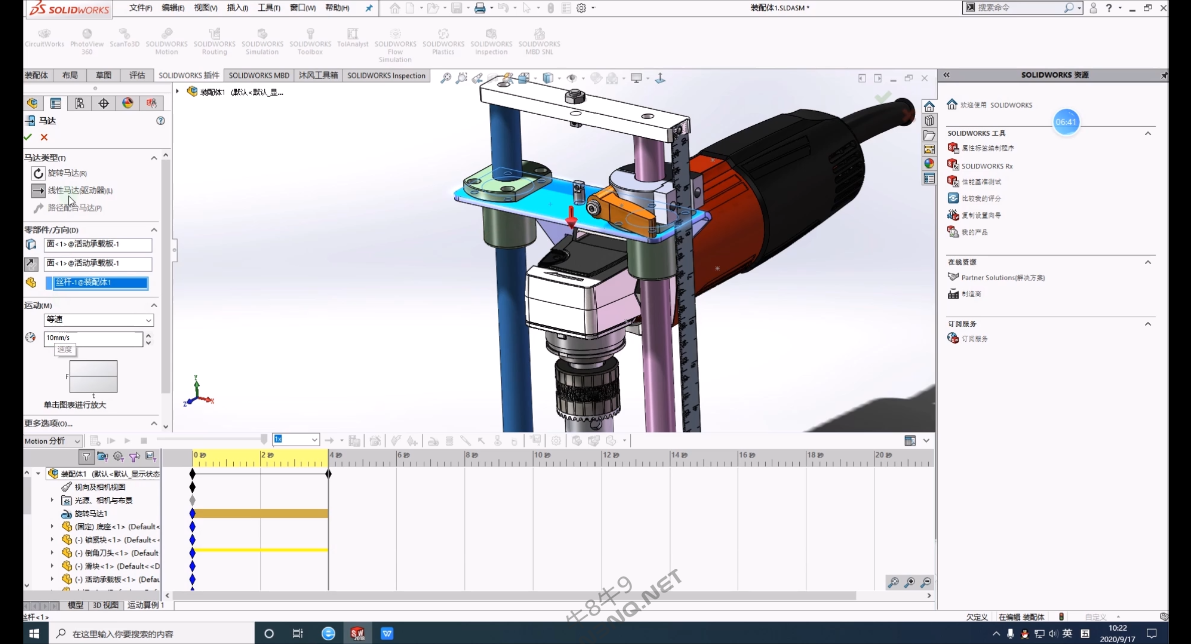The image size is (1191, 644).
Task: Switch to the 装配体 ribbon tab
Action: pyautogui.click(x=36, y=75)
